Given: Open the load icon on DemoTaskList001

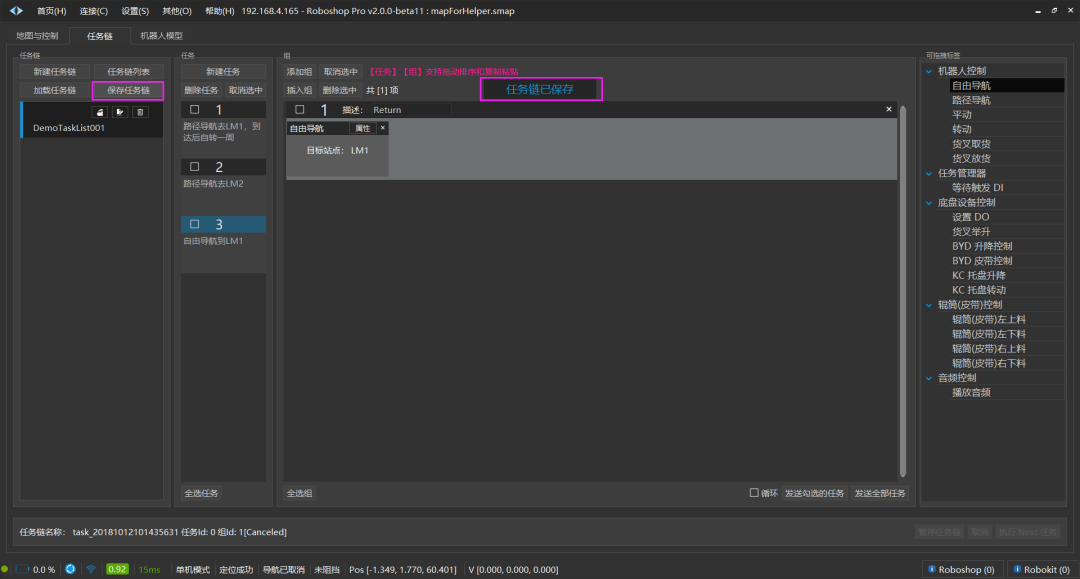Looking at the screenshot, I should [x=100, y=112].
